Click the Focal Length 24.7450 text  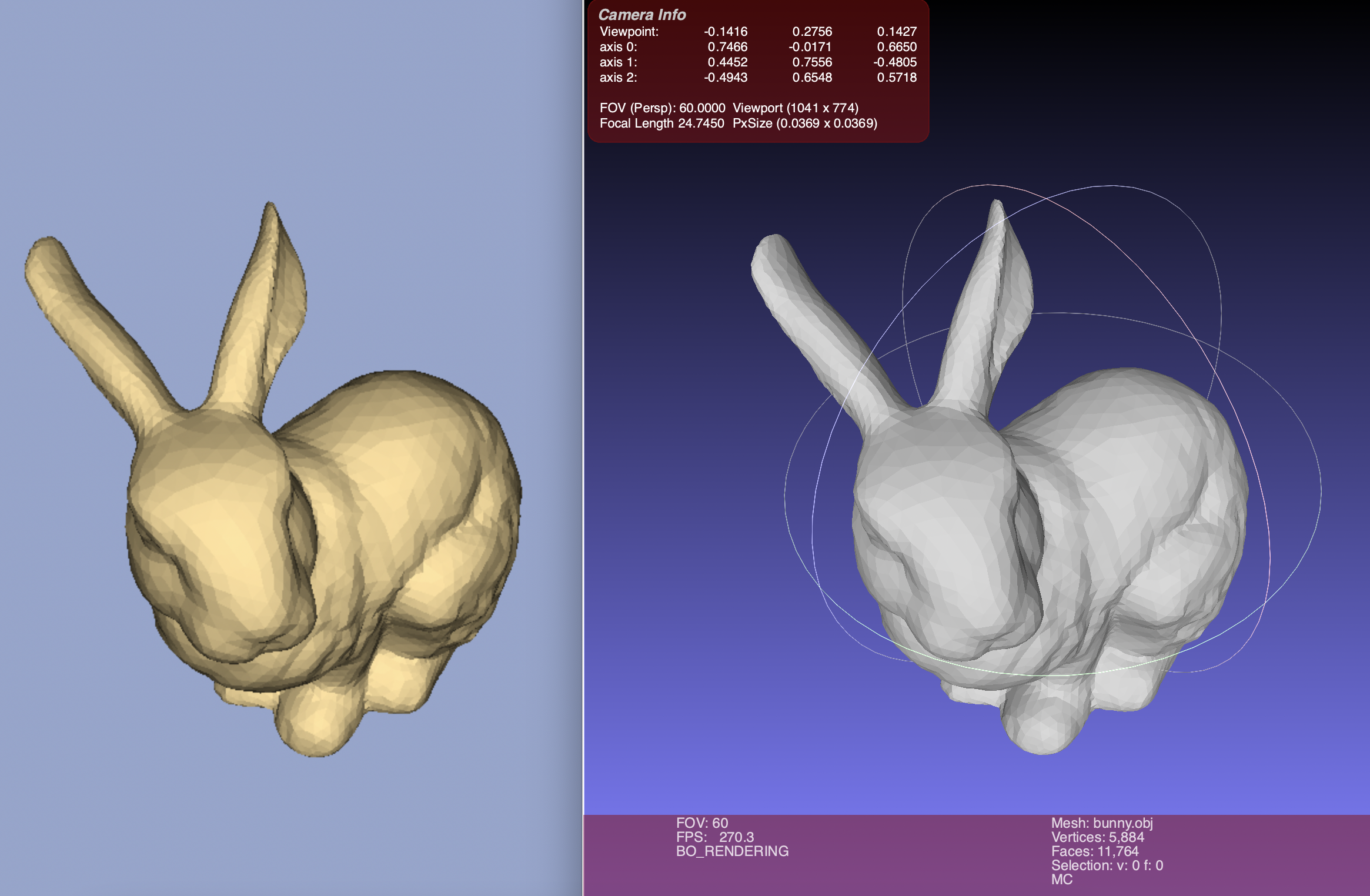[x=661, y=123]
